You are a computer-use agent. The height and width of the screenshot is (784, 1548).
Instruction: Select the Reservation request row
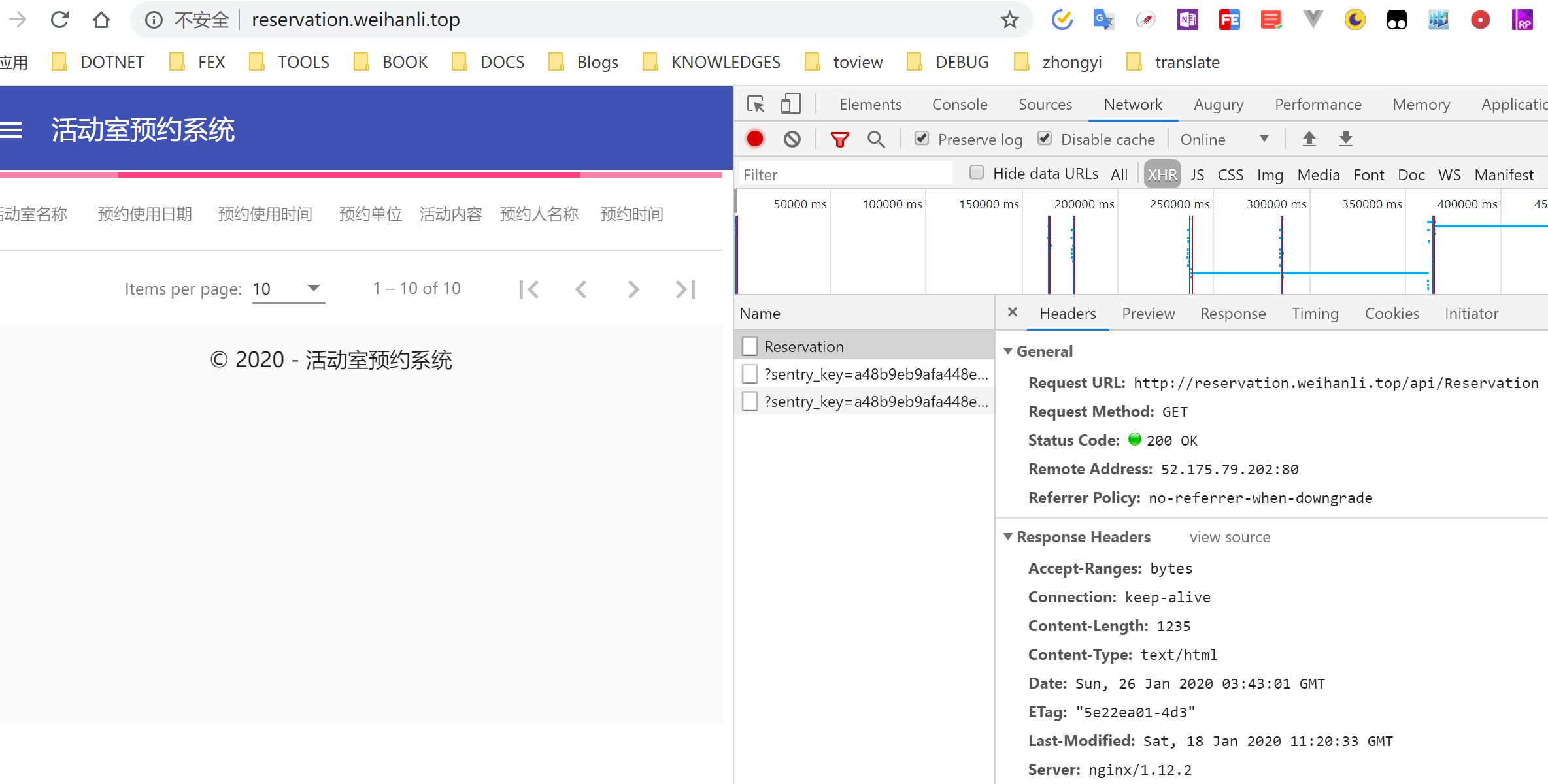[864, 346]
